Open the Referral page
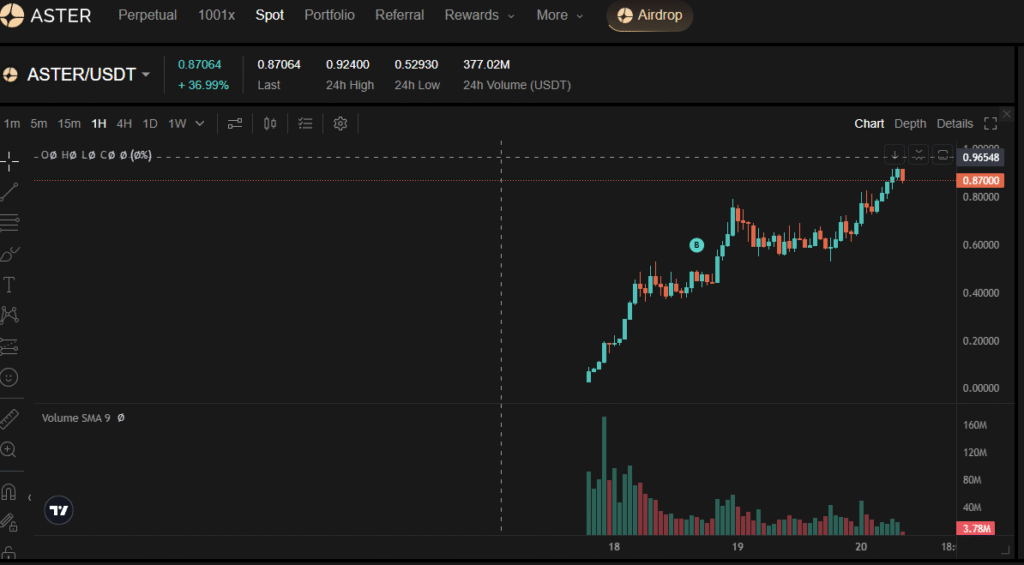The height and width of the screenshot is (565, 1024). click(400, 15)
